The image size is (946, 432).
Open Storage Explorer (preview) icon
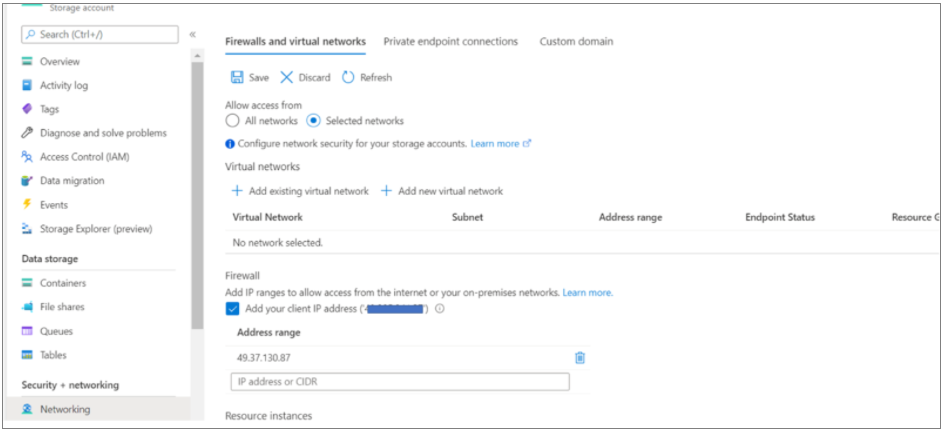pyautogui.click(x=27, y=229)
